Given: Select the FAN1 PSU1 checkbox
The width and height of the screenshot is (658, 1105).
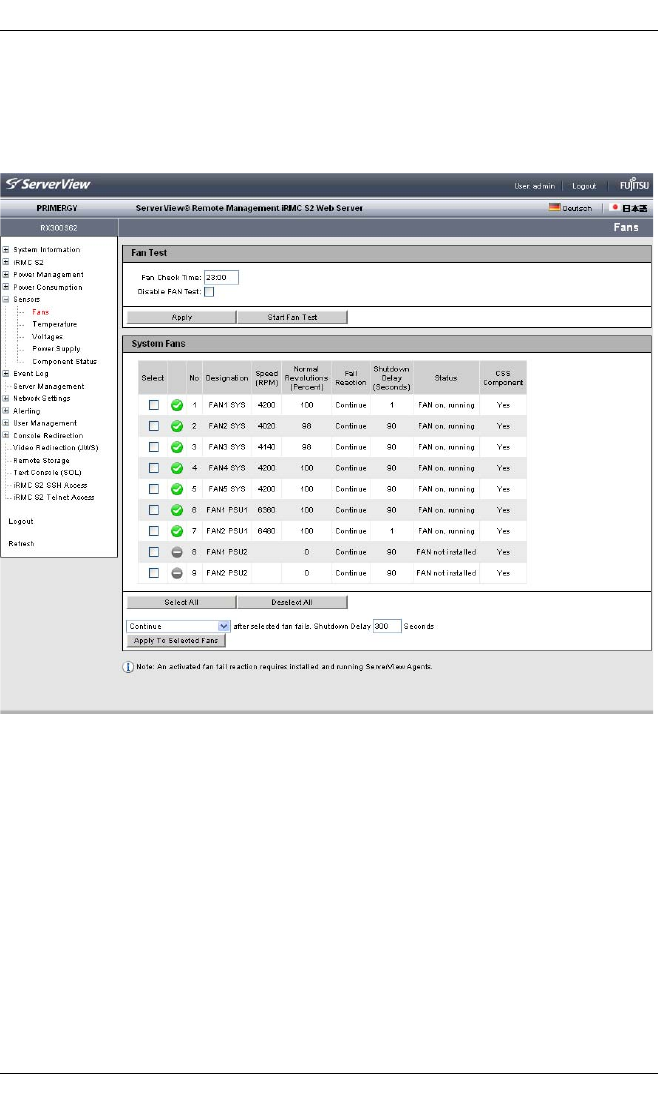Looking at the screenshot, I should click(x=154, y=510).
